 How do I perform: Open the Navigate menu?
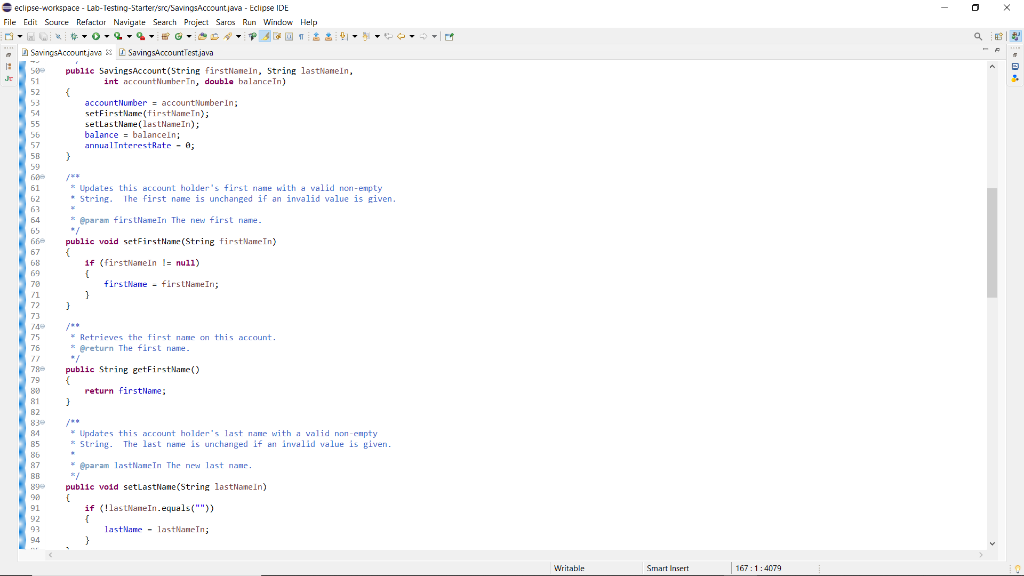[x=129, y=22]
